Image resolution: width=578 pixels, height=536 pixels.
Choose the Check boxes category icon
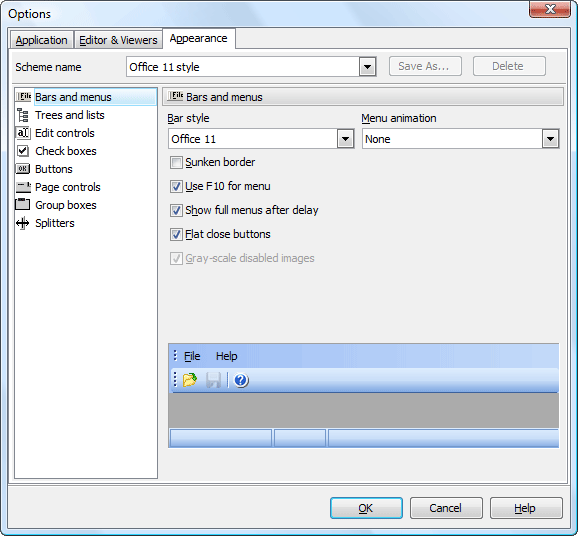click(23, 151)
